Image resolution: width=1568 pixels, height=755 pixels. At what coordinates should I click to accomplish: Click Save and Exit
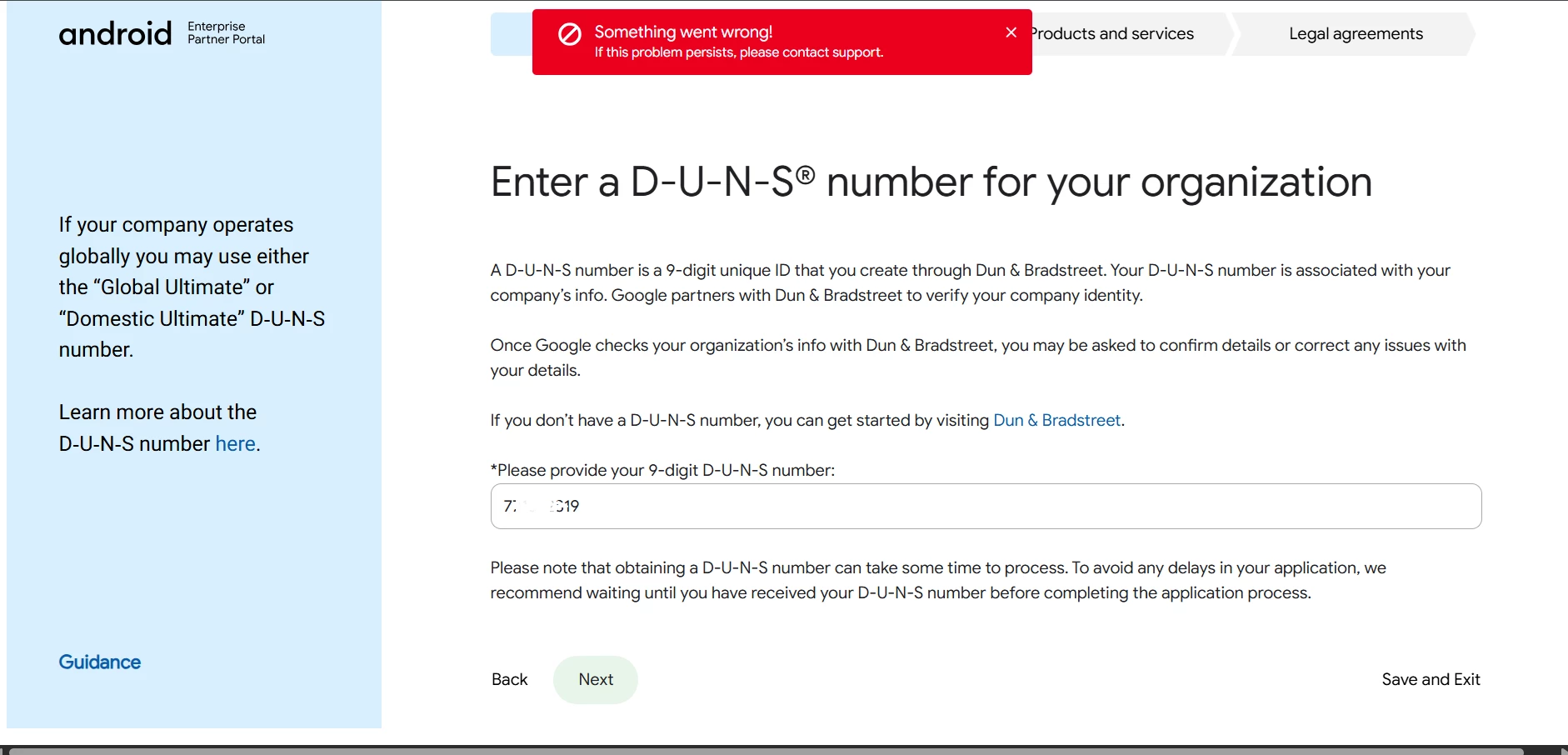[1431, 679]
